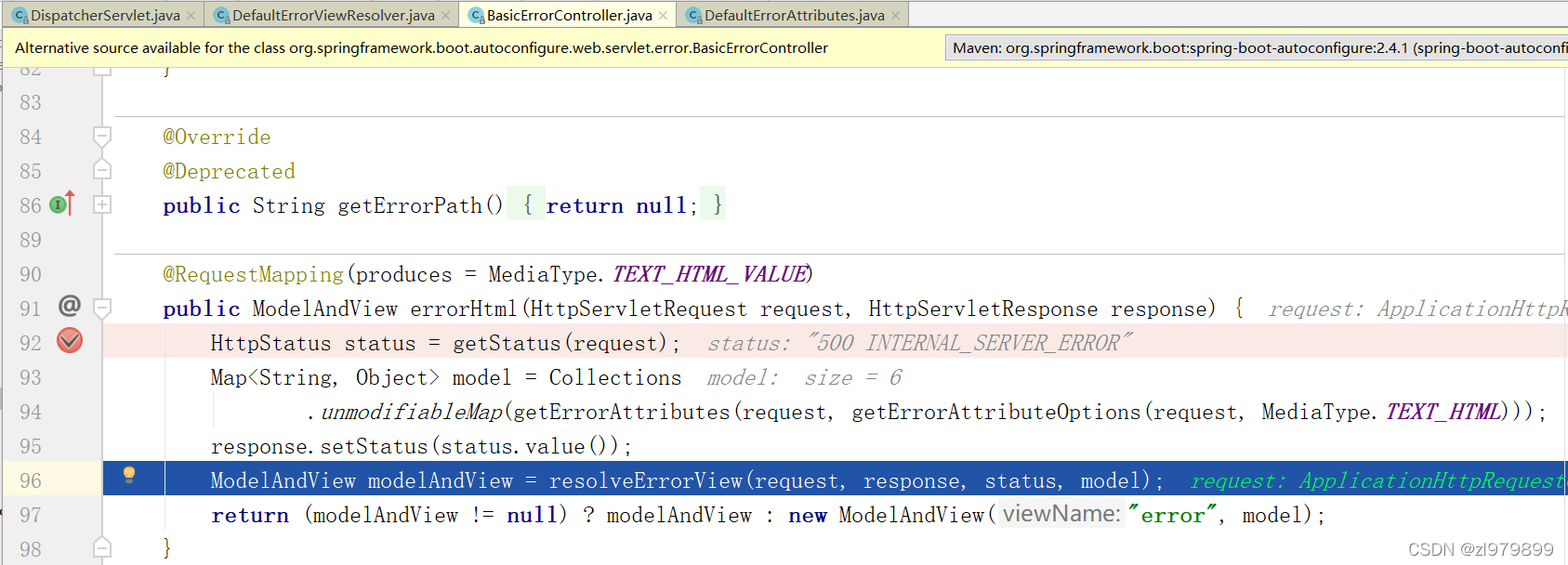Click the getErrorPath method name

pyautogui.click(x=410, y=205)
